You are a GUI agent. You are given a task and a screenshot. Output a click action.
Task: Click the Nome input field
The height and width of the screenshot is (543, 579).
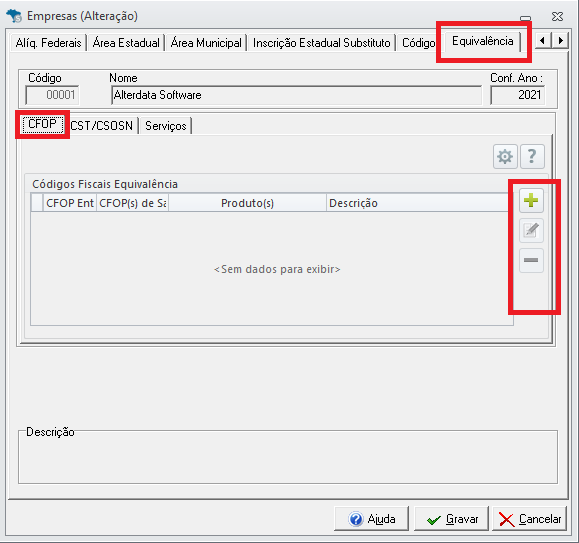coord(296,95)
